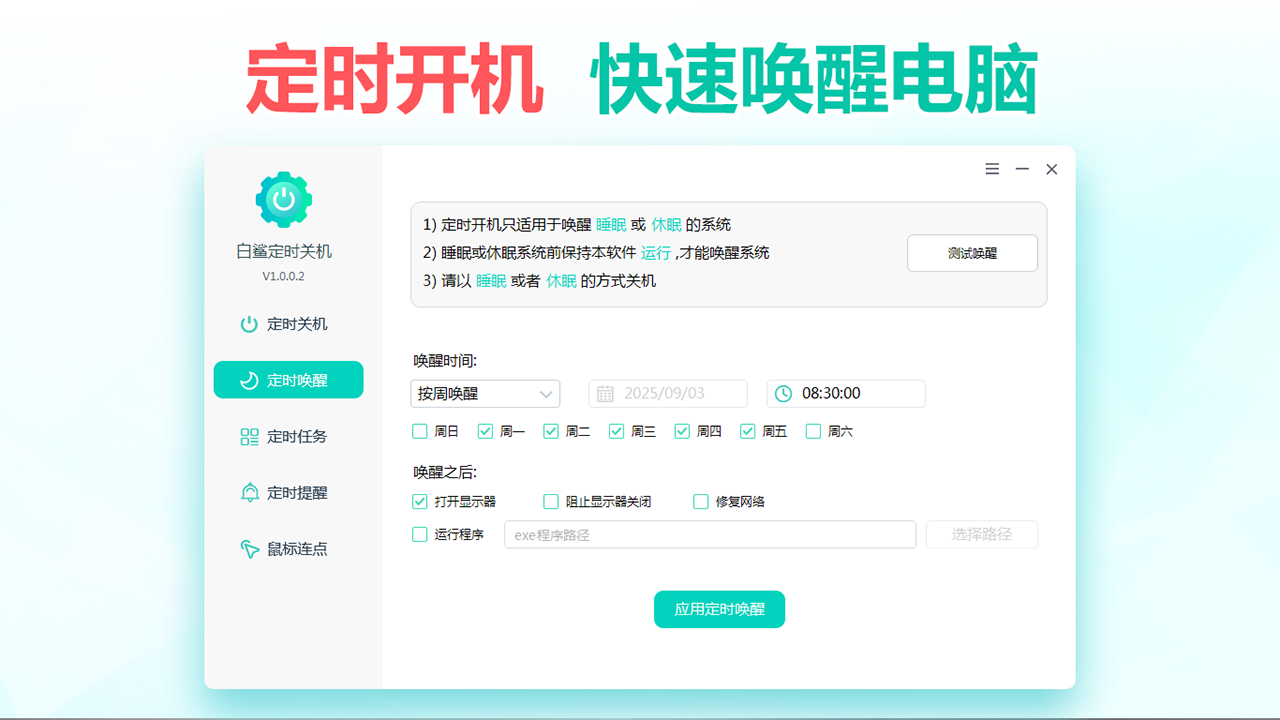Select the 定时唤醒 sidebar item
Image resolution: width=1280 pixels, height=720 pixels.
(x=288, y=380)
